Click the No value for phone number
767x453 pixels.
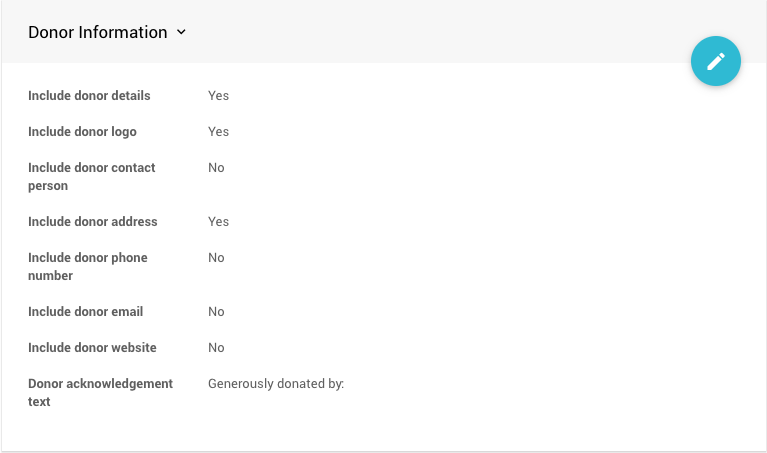coord(216,258)
